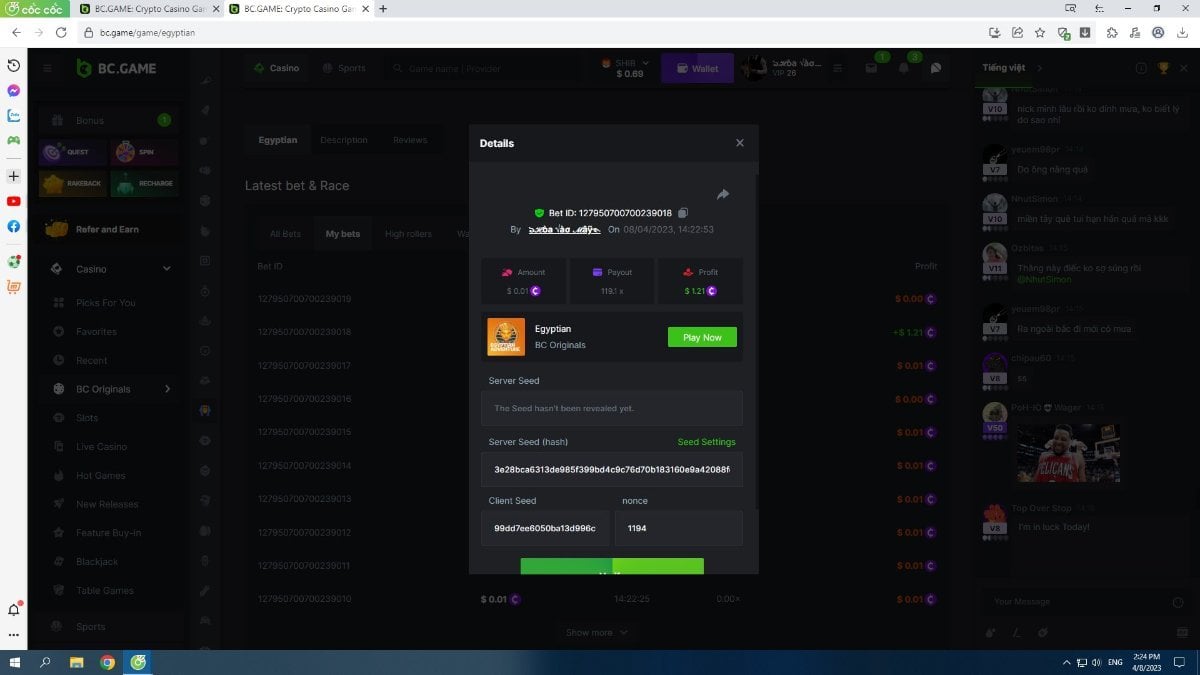This screenshot has height=675, width=1200.
Task: Open YouTube from the browser sidebar
Action: (x=14, y=201)
